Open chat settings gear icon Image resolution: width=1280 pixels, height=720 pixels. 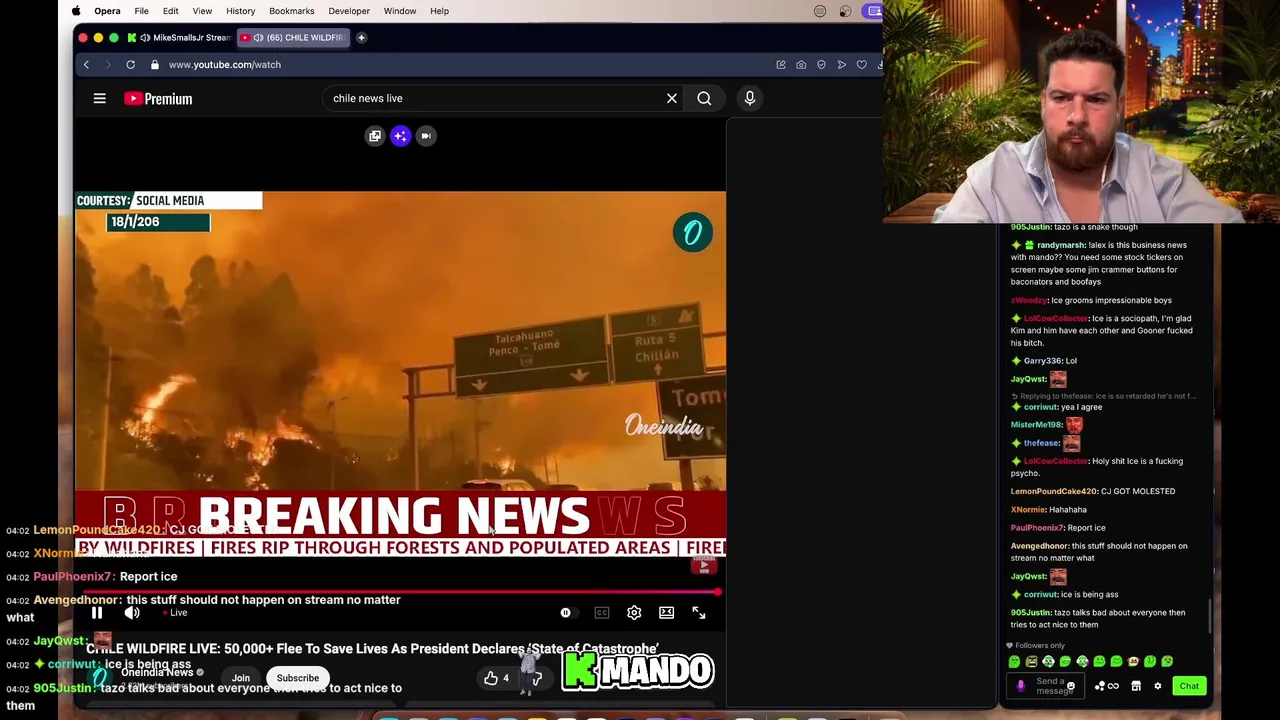click(1158, 686)
